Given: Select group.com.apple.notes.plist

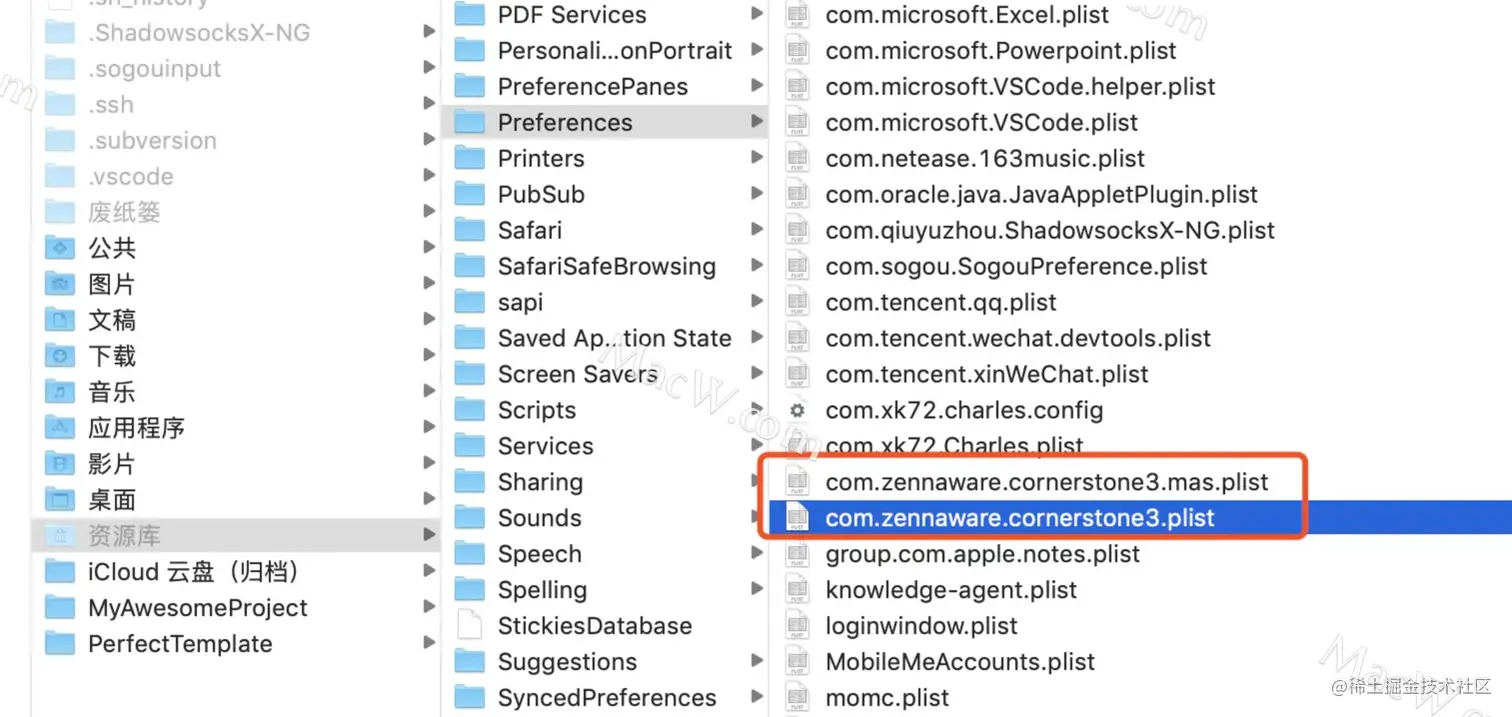Looking at the screenshot, I should [x=983, y=554].
